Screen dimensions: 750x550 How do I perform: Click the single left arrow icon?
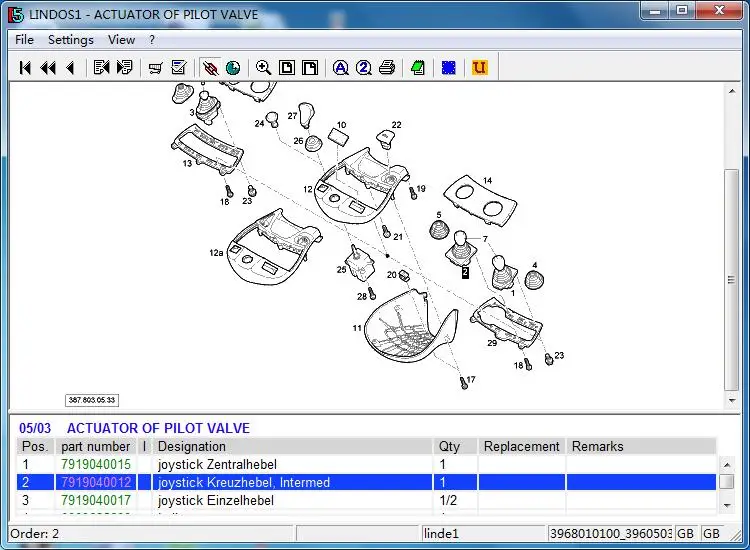(x=71, y=68)
